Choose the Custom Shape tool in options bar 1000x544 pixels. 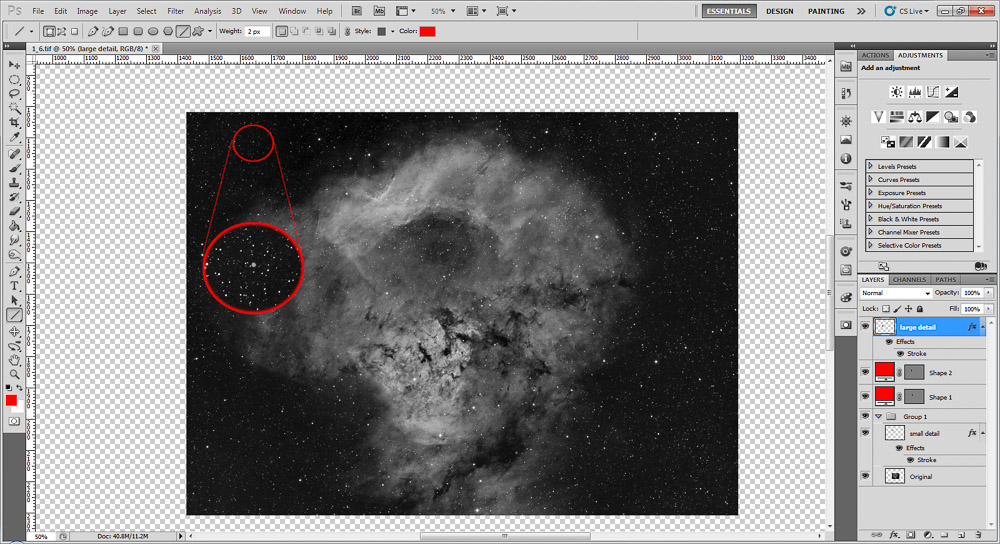coord(198,31)
